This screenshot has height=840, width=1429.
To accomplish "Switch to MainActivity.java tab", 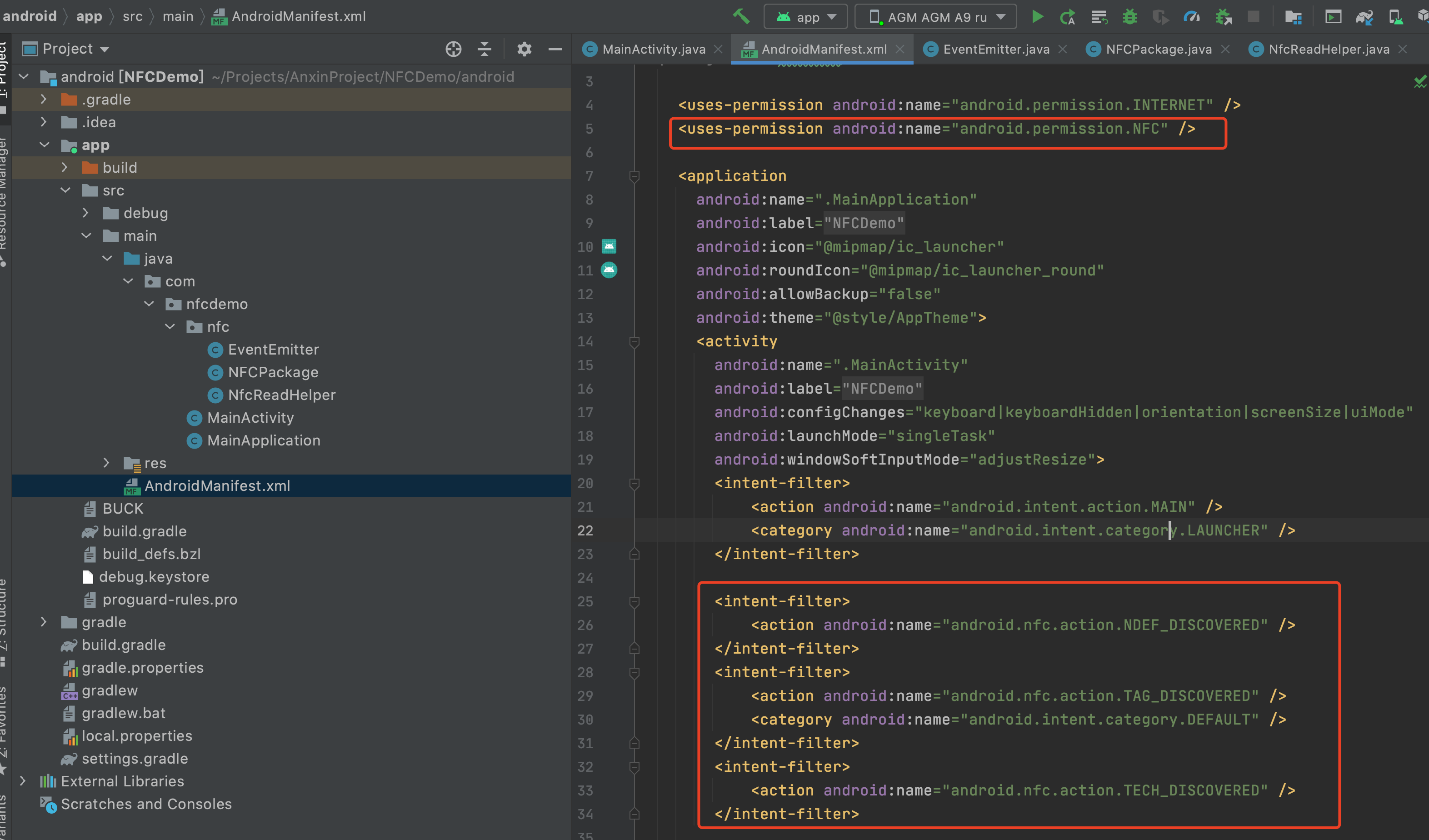I will point(653,50).
